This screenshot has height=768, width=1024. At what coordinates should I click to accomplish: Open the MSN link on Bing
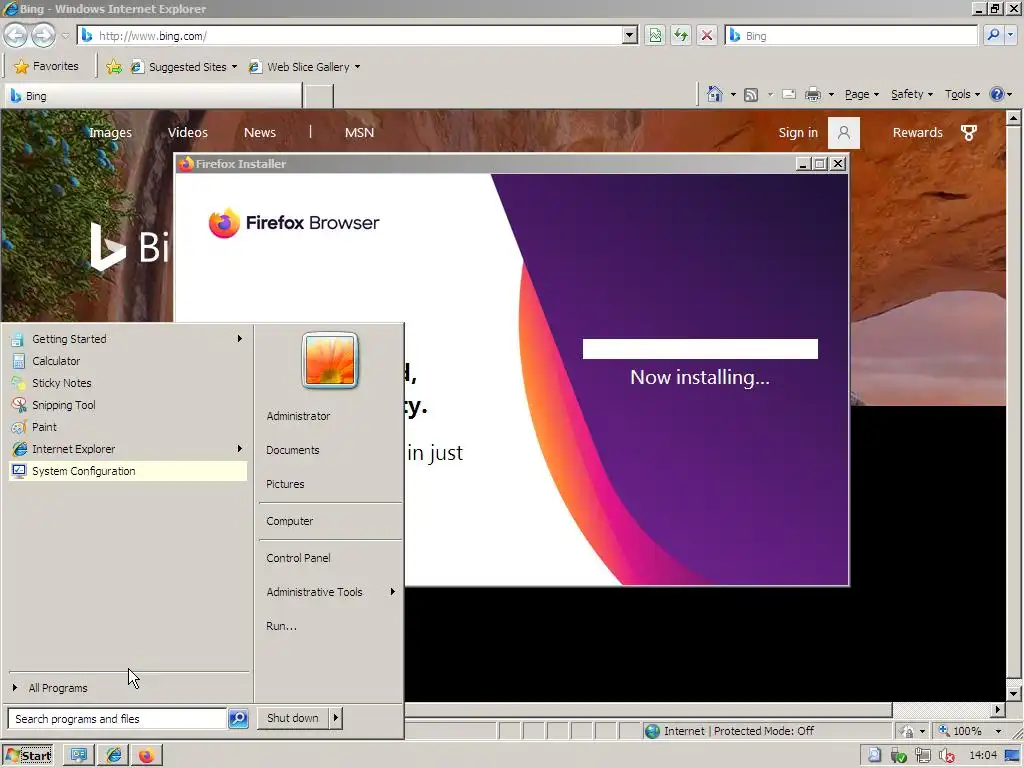[x=359, y=133]
